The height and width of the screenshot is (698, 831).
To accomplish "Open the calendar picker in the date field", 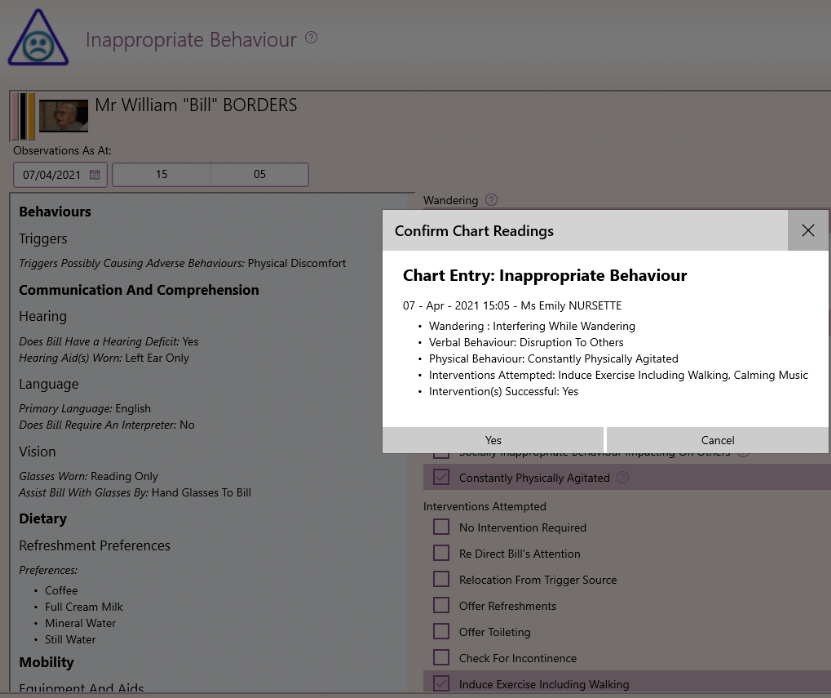I will [92, 174].
